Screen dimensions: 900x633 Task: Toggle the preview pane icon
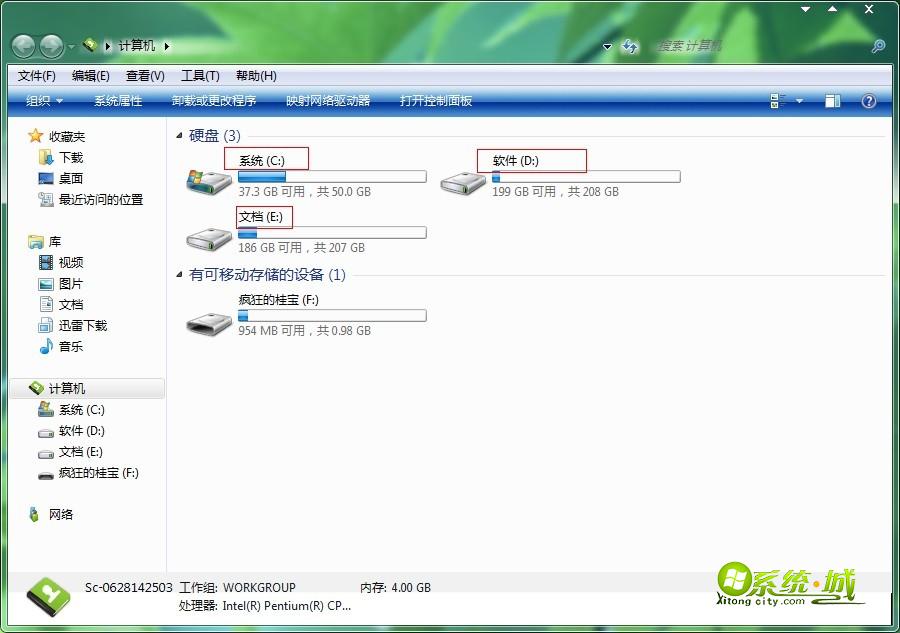click(x=832, y=101)
